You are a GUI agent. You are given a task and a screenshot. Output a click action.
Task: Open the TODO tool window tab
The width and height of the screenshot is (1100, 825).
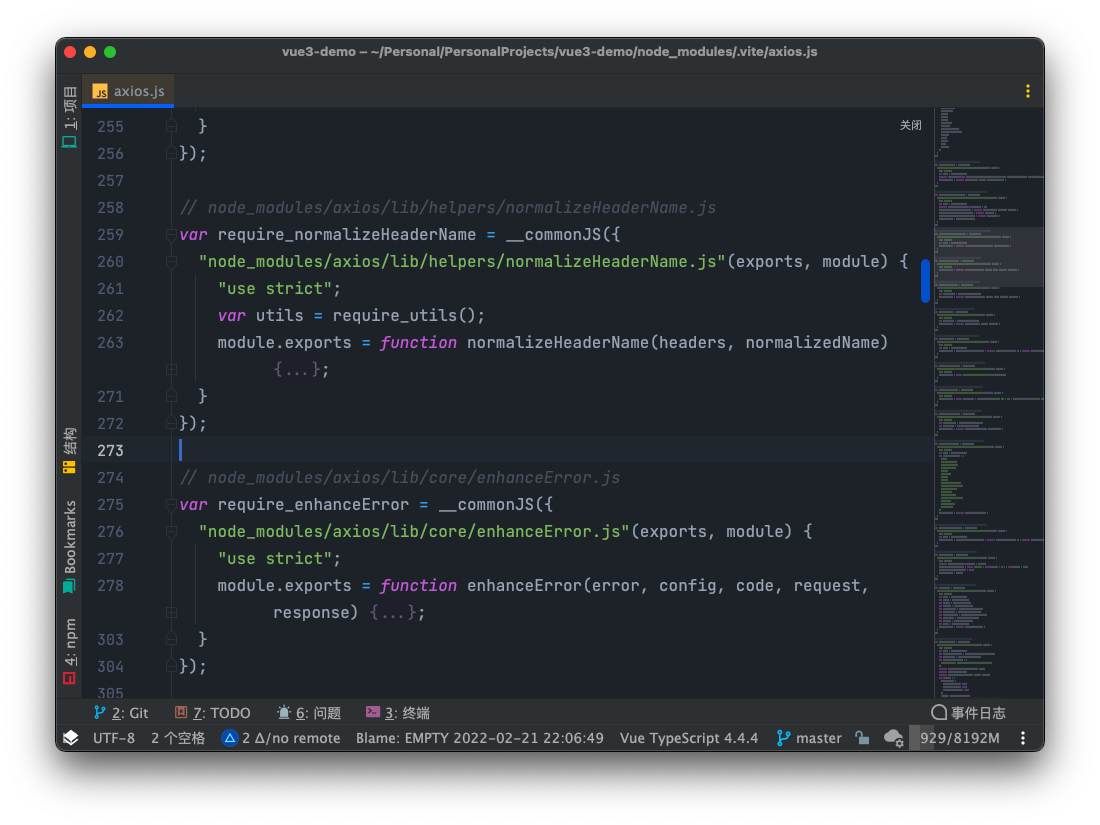[213, 713]
